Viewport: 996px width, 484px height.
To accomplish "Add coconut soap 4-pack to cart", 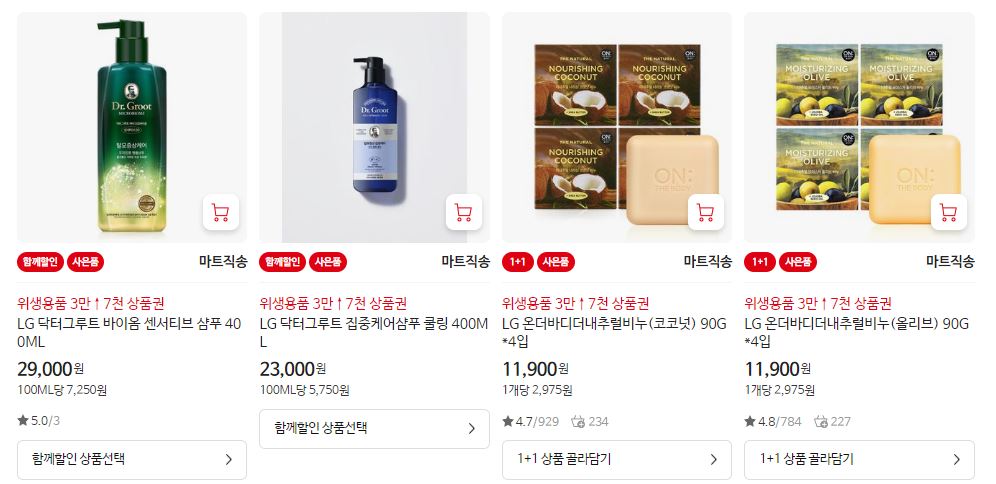I will 706,212.
